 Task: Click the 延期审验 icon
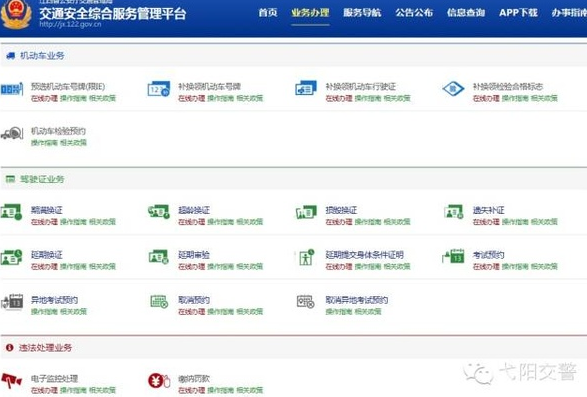click(x=159, y=257)
